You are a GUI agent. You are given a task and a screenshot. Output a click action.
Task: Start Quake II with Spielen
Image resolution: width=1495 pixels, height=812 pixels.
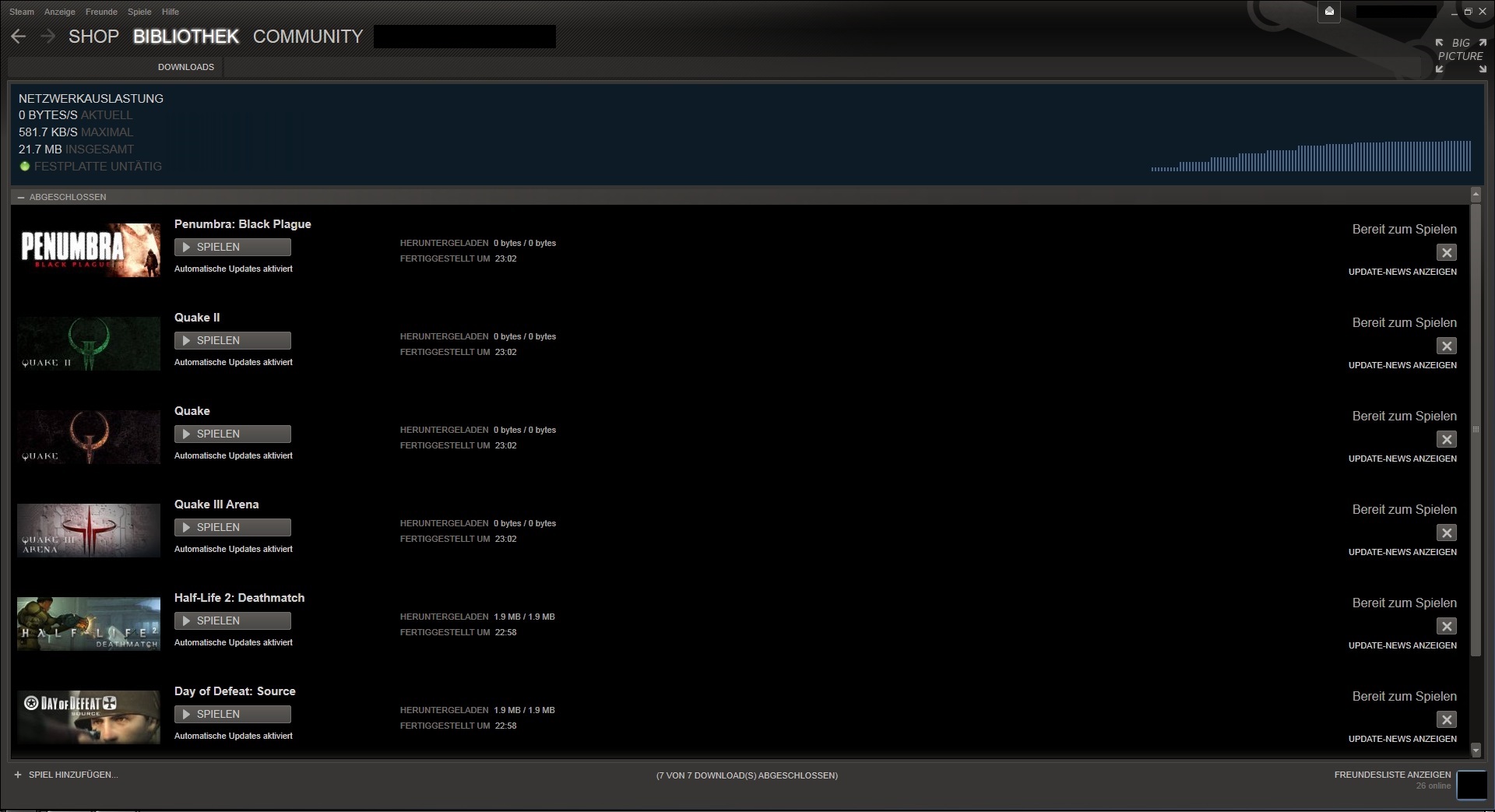pyautogui.click(x=233, y=340)
